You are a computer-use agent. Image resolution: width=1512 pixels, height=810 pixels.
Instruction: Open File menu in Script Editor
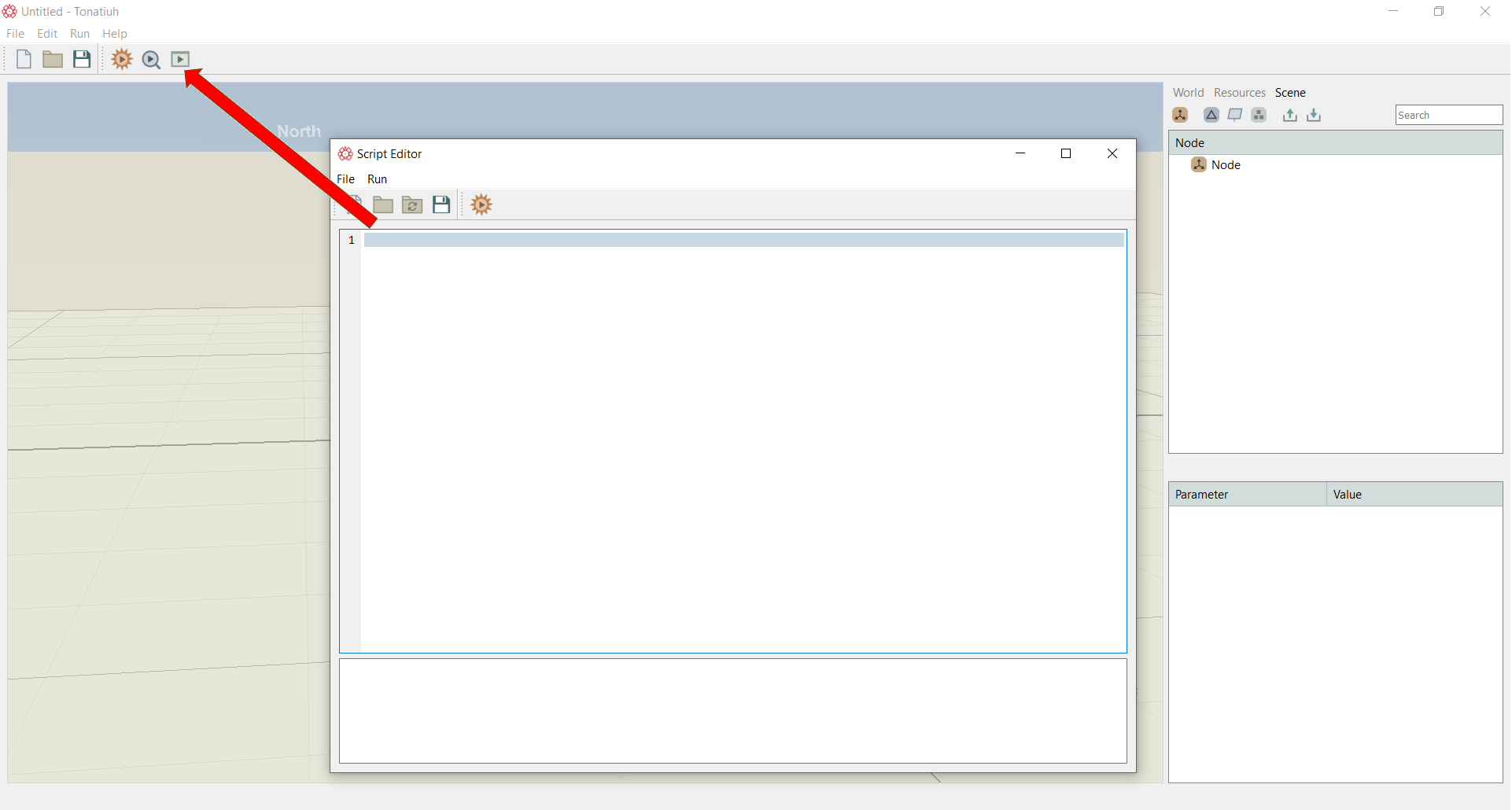tap(345, 179)
